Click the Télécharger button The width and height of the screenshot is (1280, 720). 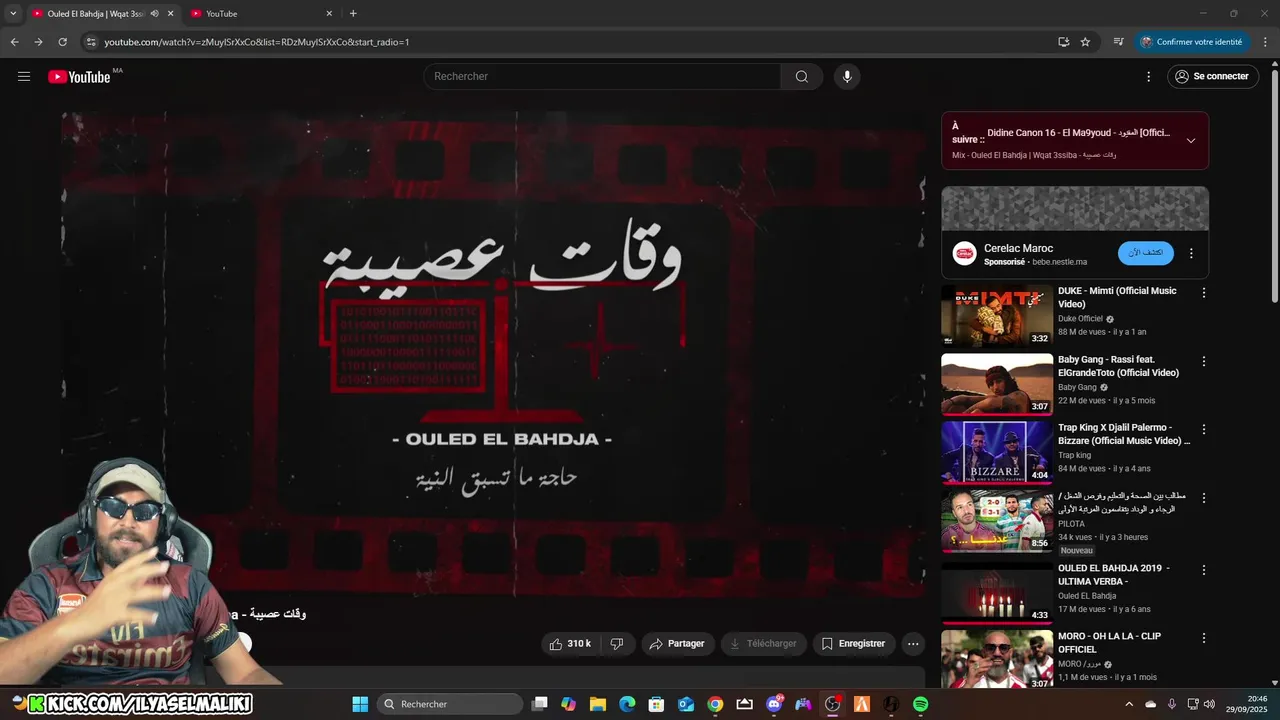pos(764,644)
